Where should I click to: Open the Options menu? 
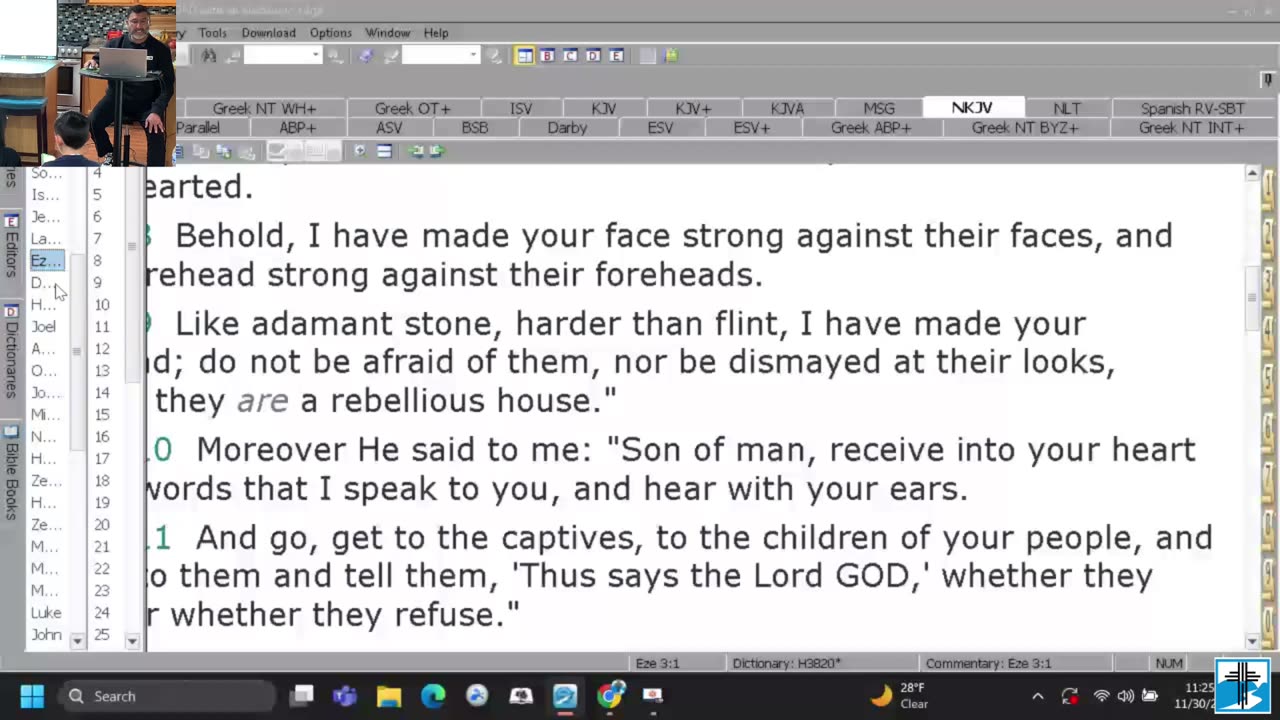click(x=330, y=33)
